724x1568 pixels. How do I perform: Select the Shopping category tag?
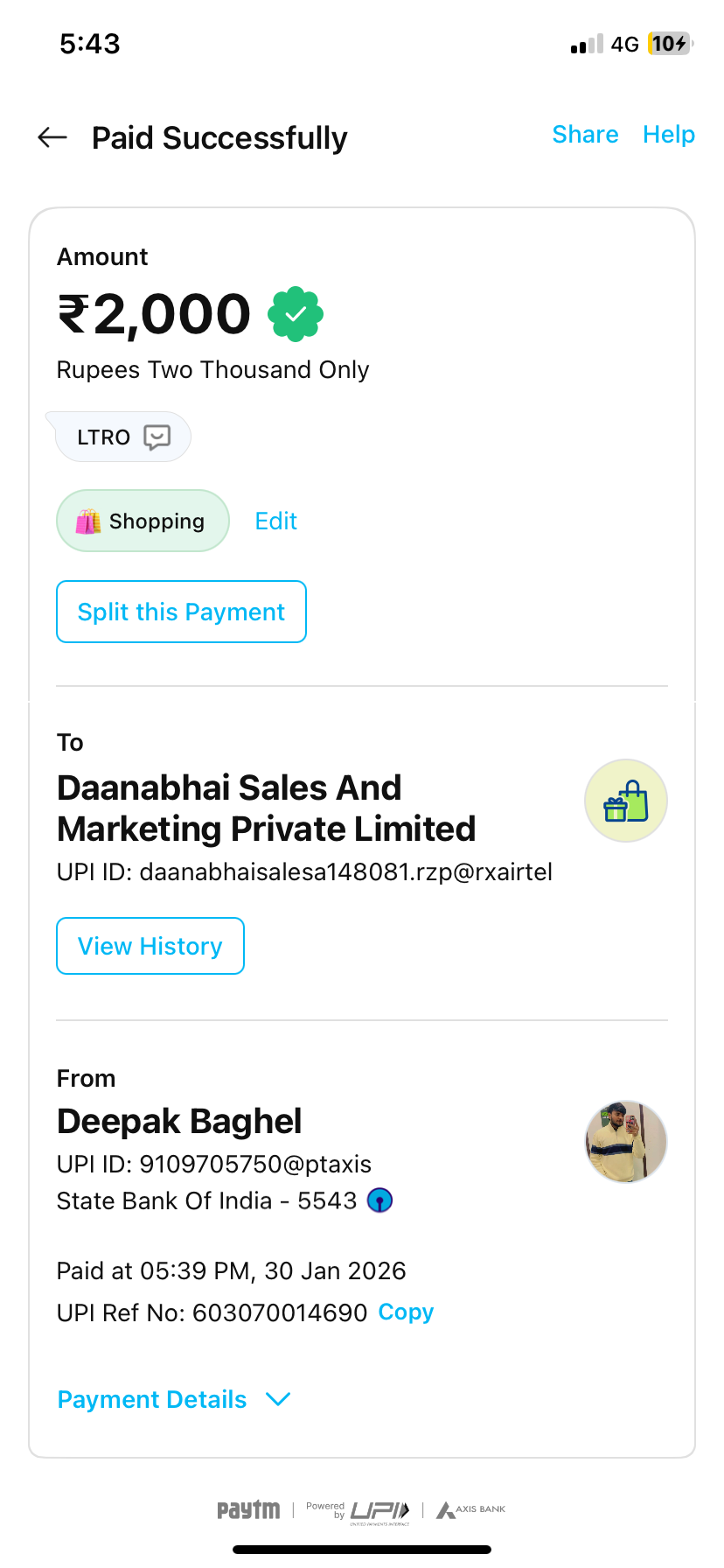click(x=143, y=521)
